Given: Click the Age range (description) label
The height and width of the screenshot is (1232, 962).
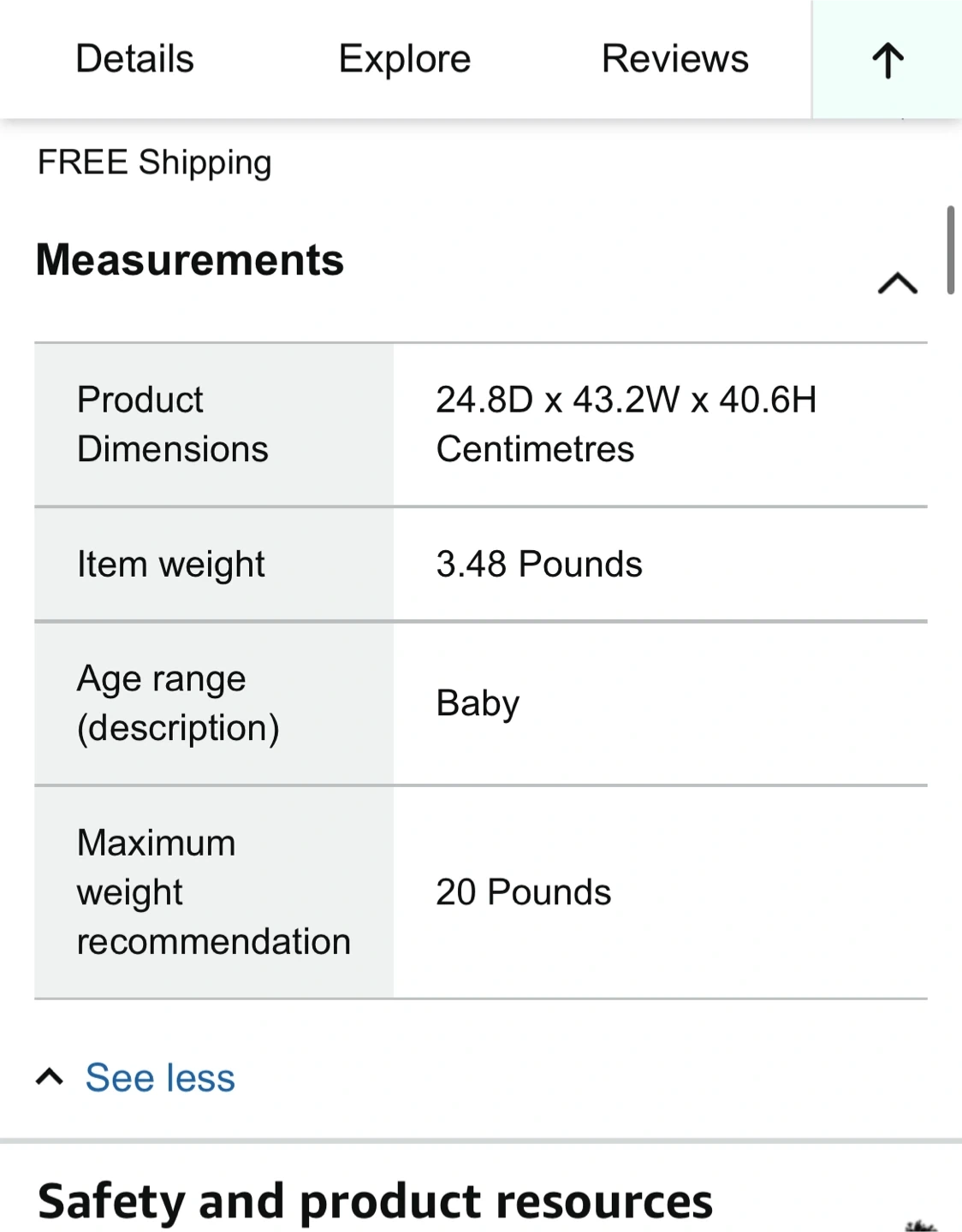Looking at the screenshot, I should [x=178, y=703].
